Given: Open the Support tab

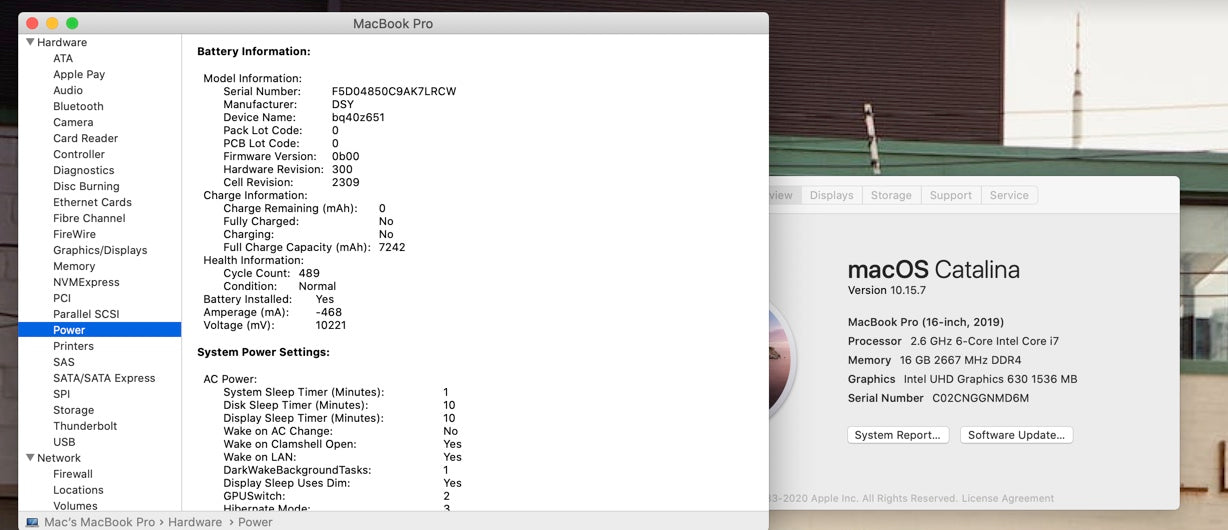Looking at the screenshot, I should click(x=950, y=195).
